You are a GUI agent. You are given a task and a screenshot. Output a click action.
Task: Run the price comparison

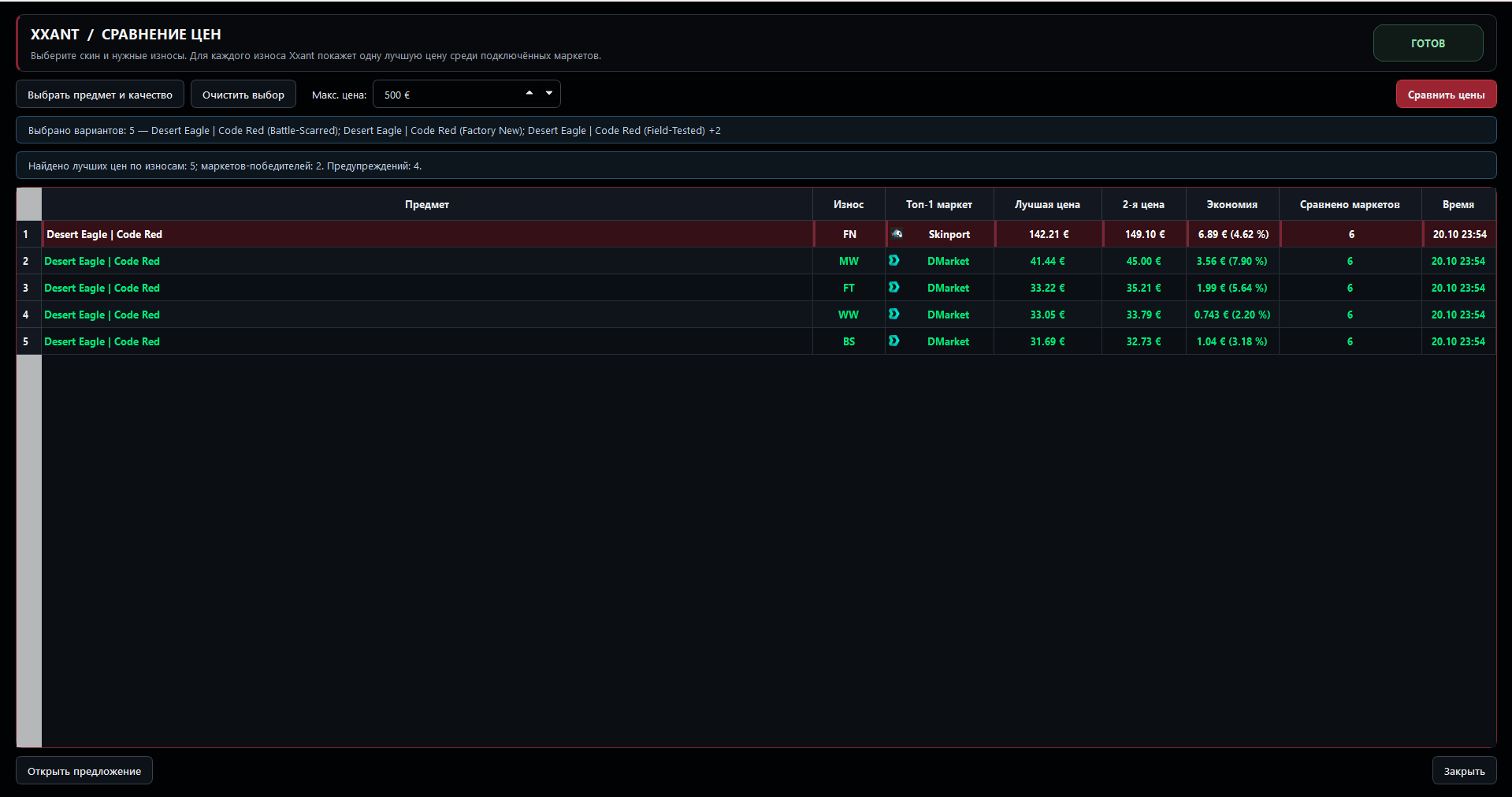coord(1446,95)
